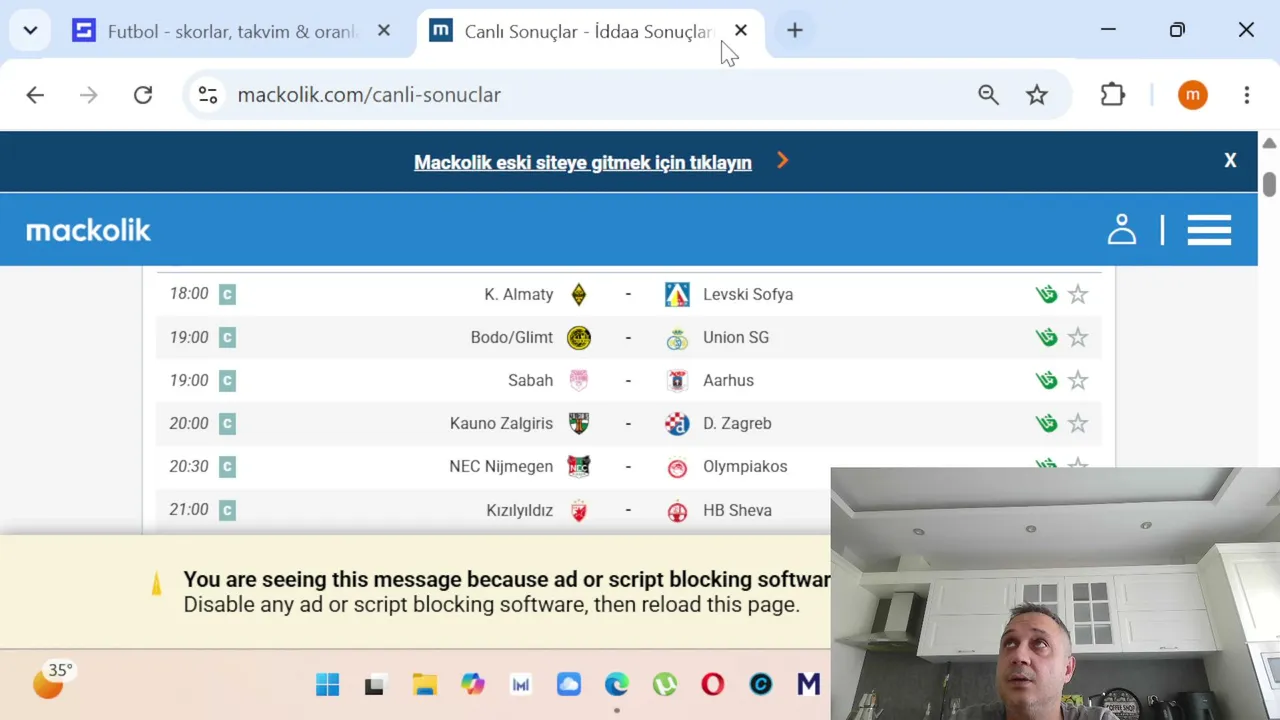Click the C badge on the 21:00 match
The image size is (1280, 720).
click(227, 509)
